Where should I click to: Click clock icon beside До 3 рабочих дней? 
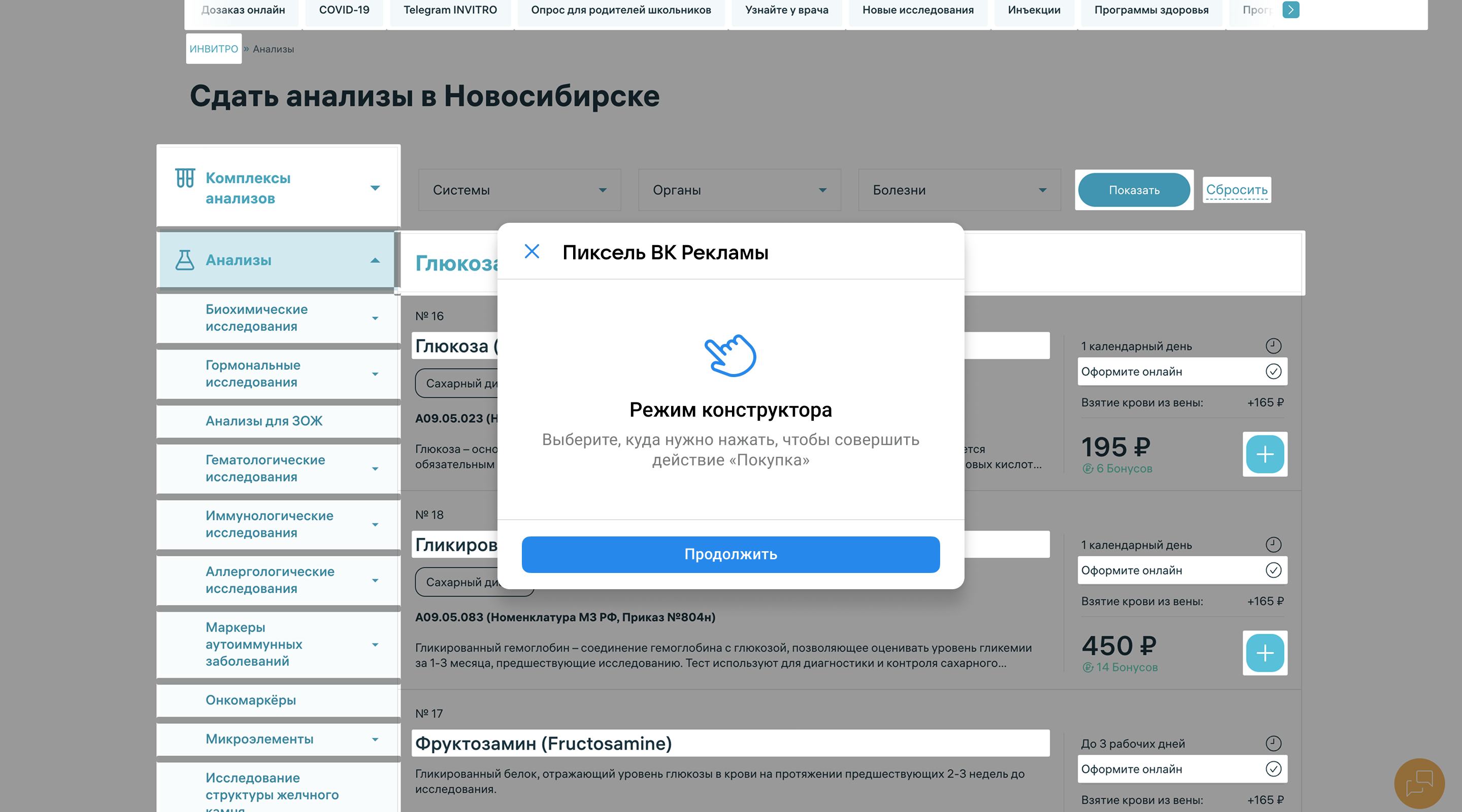[1274, 743]
